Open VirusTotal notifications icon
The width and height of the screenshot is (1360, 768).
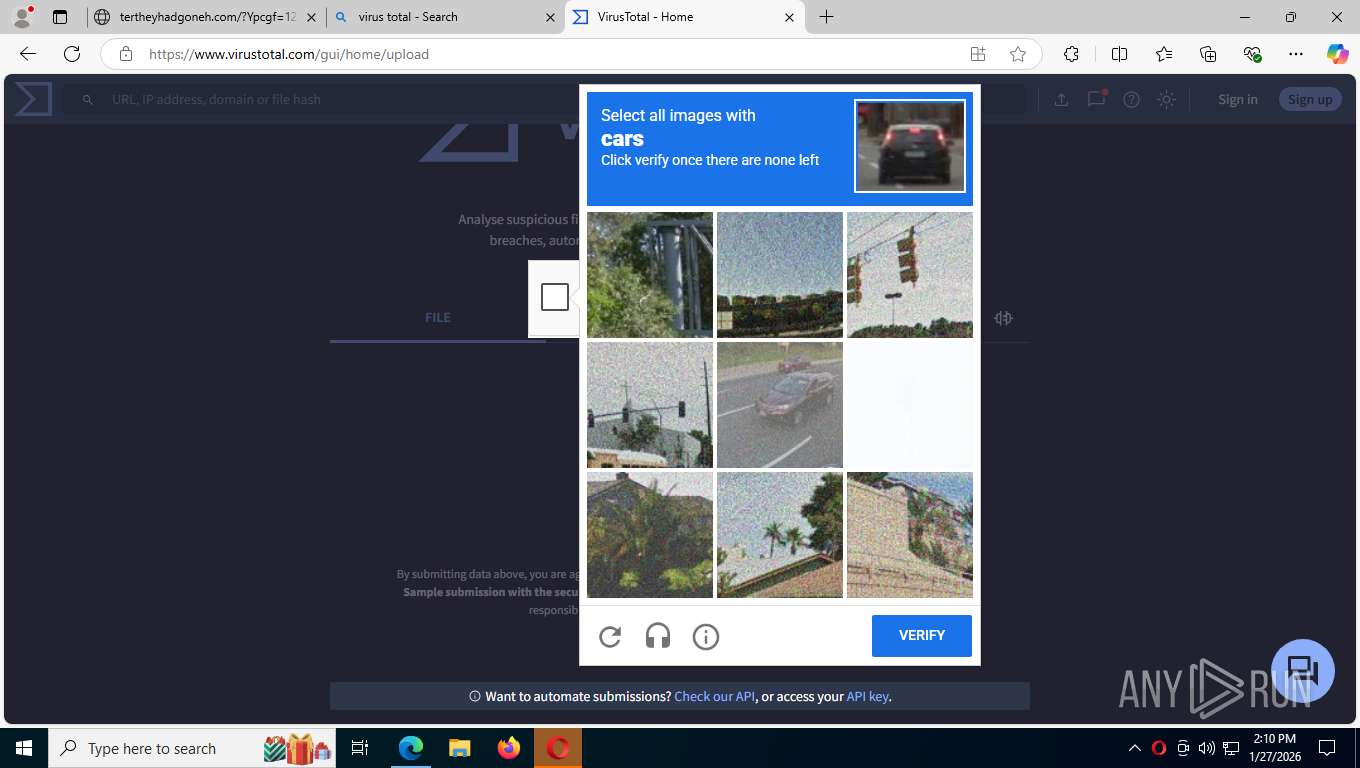1097,99
